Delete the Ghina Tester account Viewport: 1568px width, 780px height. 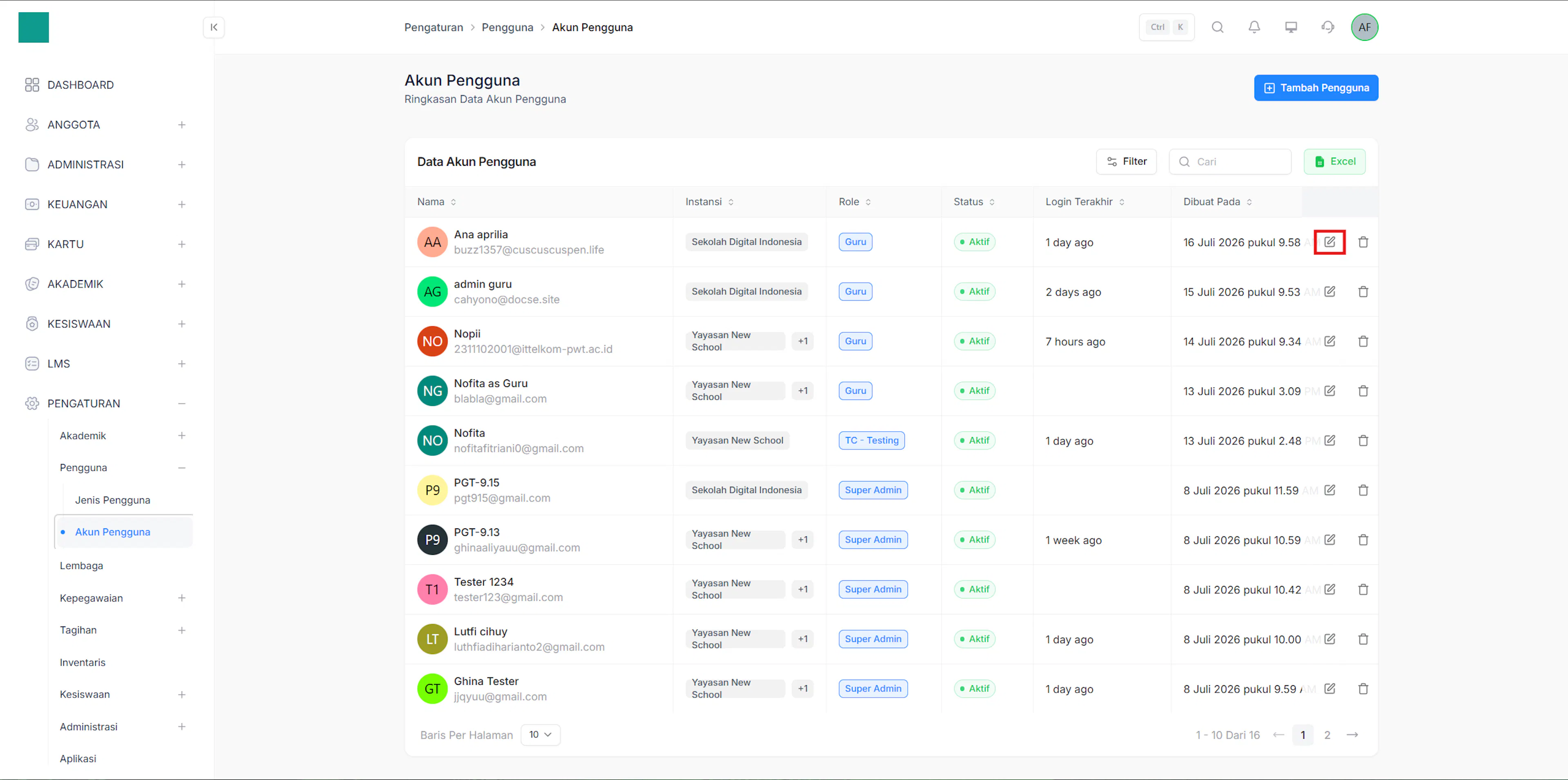pyautogui.click(x=1363, y=689)
